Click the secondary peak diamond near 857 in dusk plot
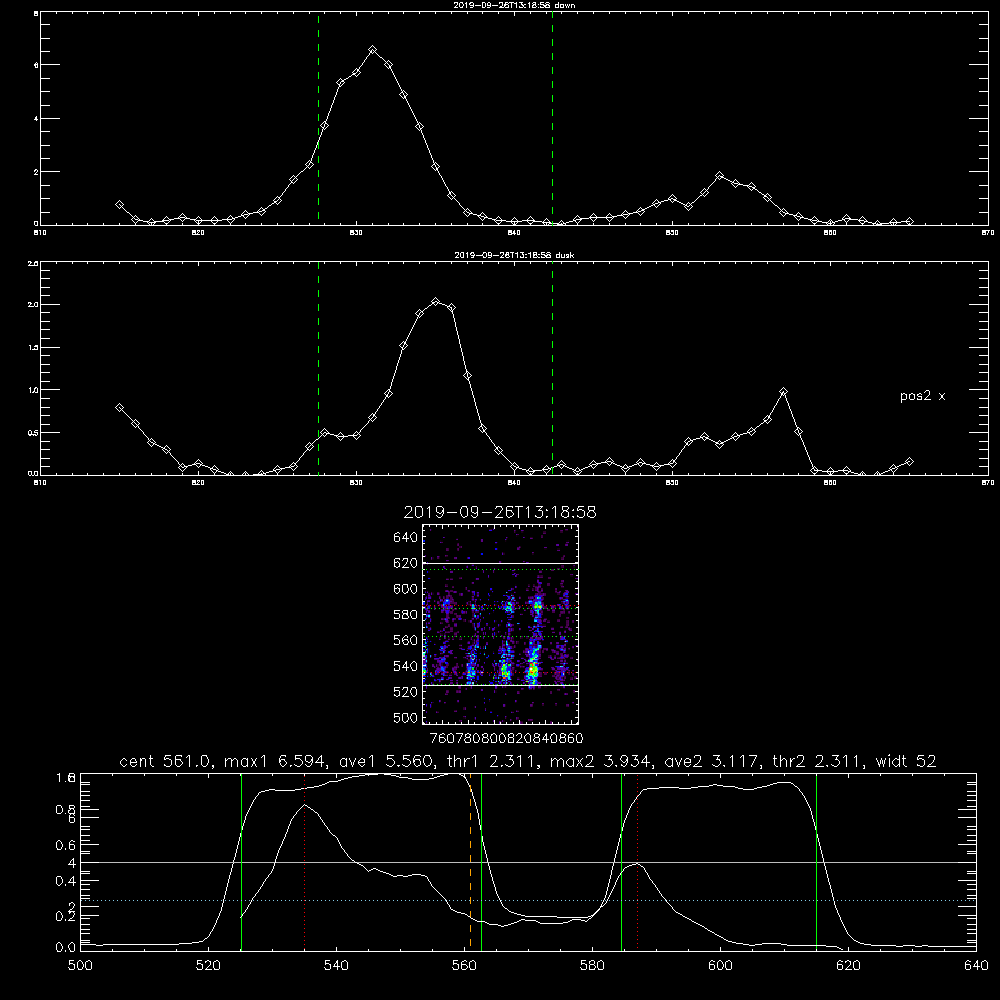 point(783,392)
